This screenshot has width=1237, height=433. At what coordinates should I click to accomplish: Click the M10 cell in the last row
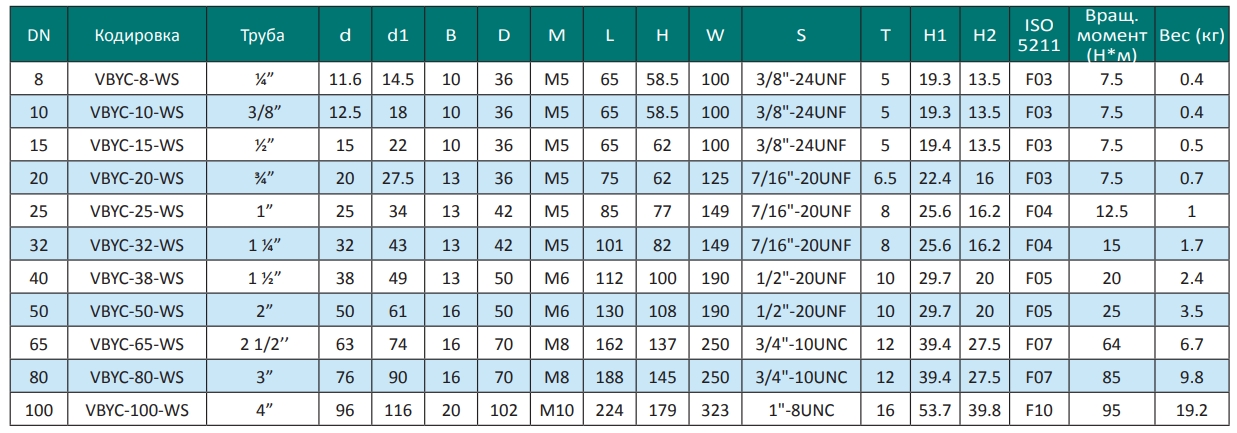pyautogui.click(x=558, y=410)
